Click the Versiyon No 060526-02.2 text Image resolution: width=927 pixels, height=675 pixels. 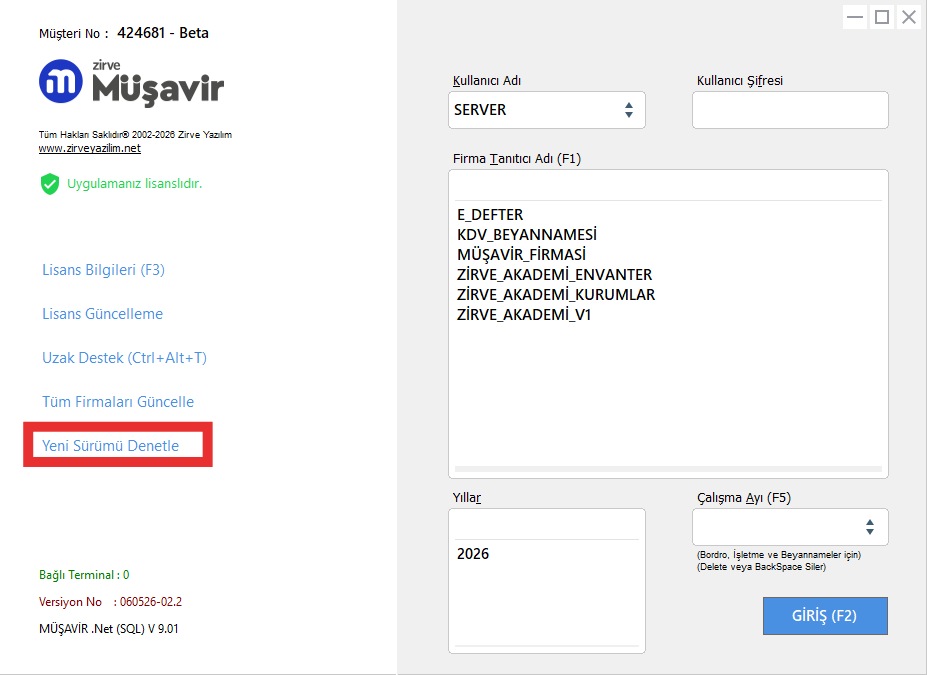tap(111, 602)
